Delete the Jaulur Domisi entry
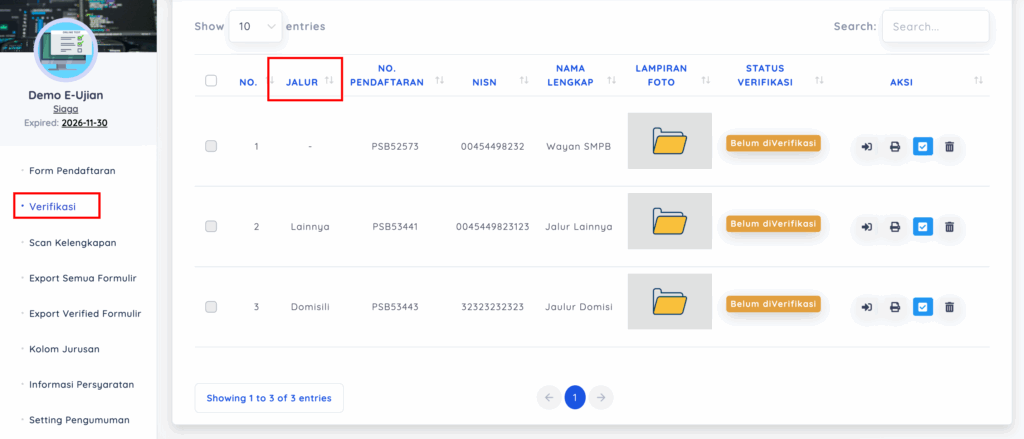The image size is (1024, 439). click(949, 307)
